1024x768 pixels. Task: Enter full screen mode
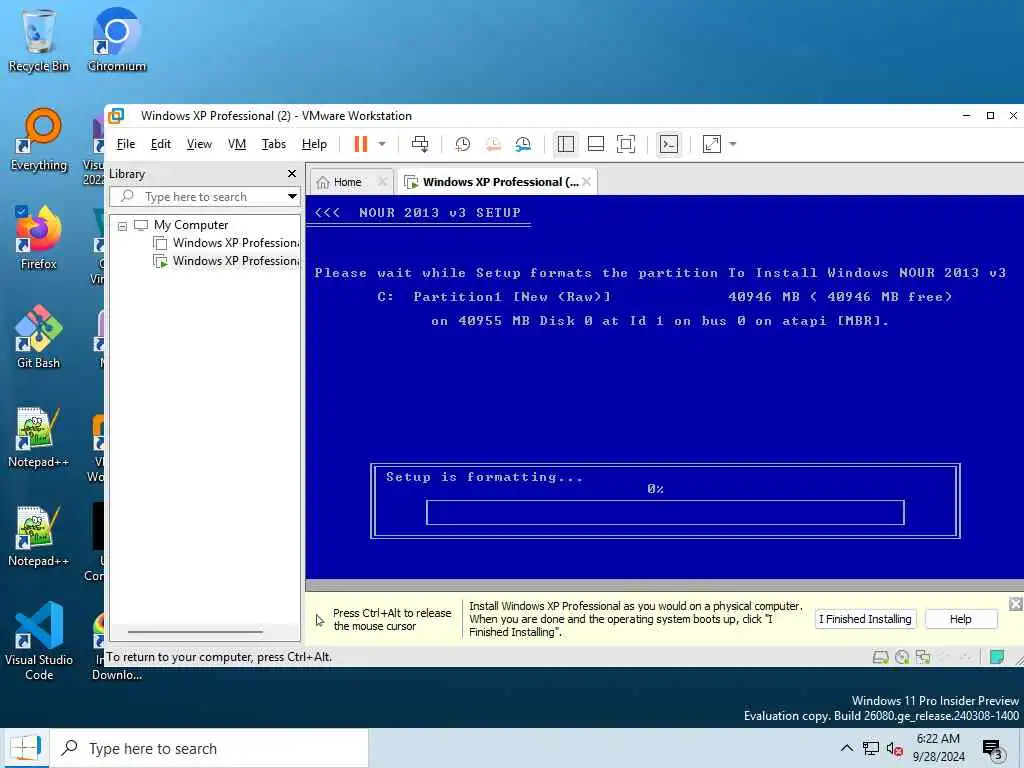626,144
